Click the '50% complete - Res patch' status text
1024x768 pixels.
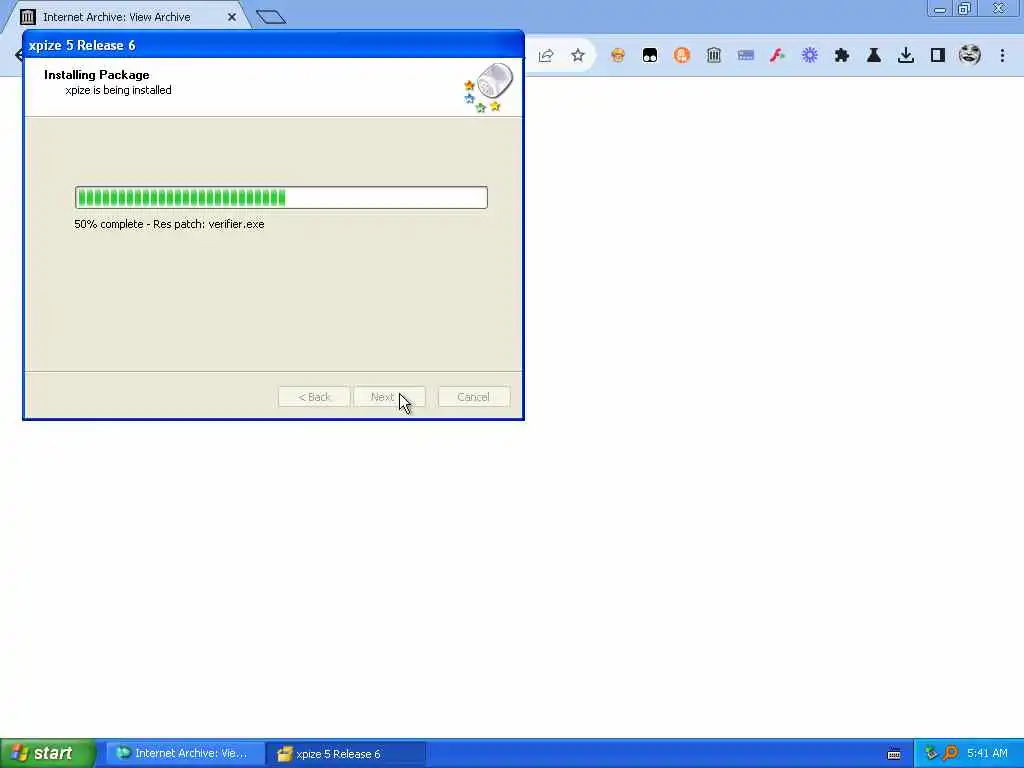[169, 224]
